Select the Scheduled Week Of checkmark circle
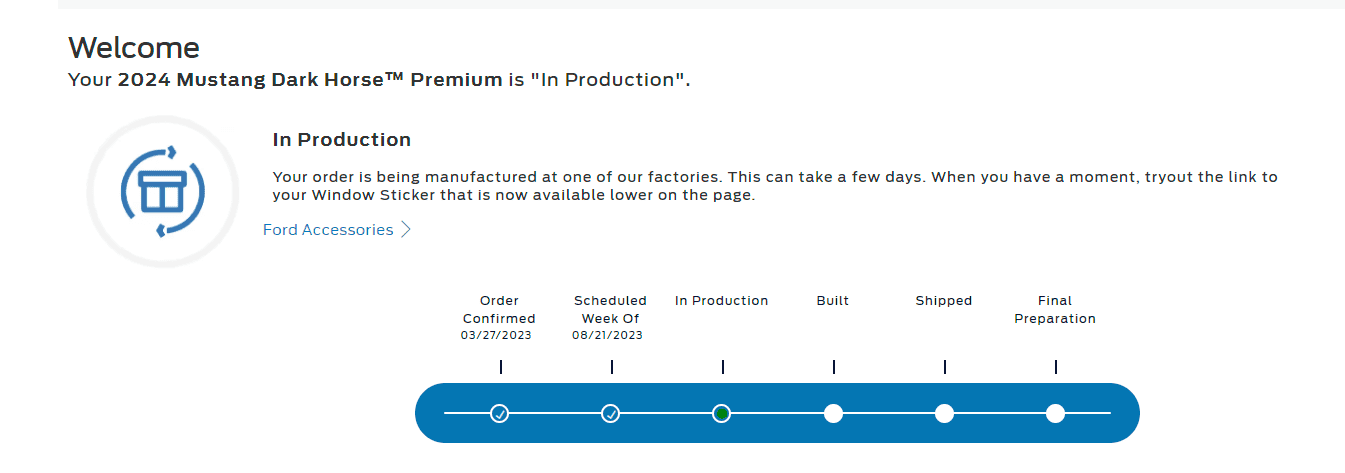 [x=611, y=413]
